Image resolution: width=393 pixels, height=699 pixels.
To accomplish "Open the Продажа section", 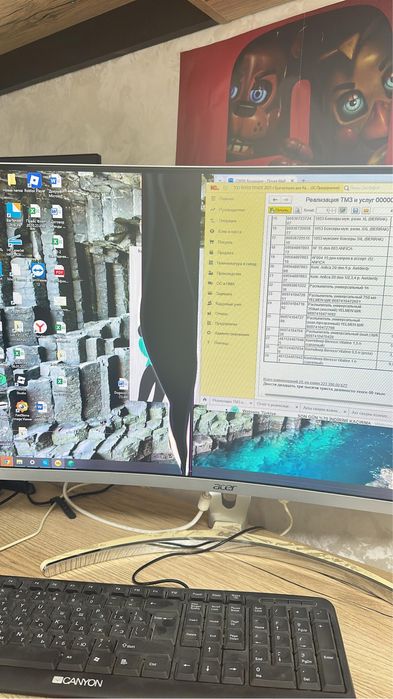I will tap(221, 252).
